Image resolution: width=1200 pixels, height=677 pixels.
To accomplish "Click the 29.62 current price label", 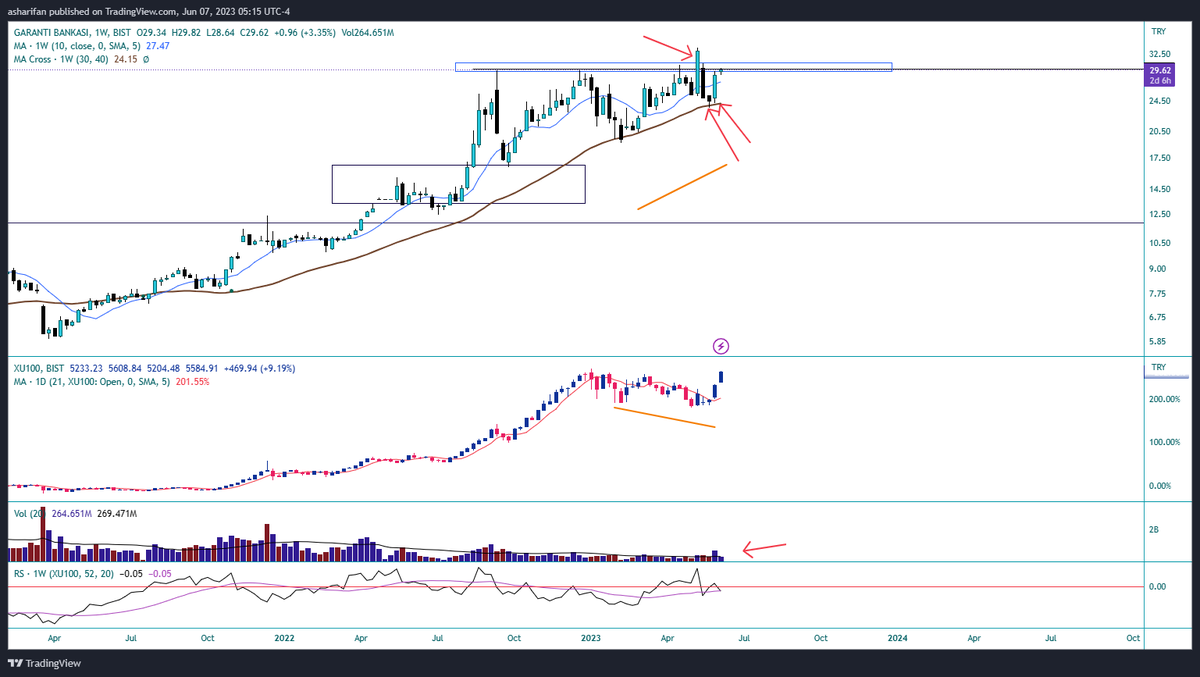I will tap(1160, 71).
